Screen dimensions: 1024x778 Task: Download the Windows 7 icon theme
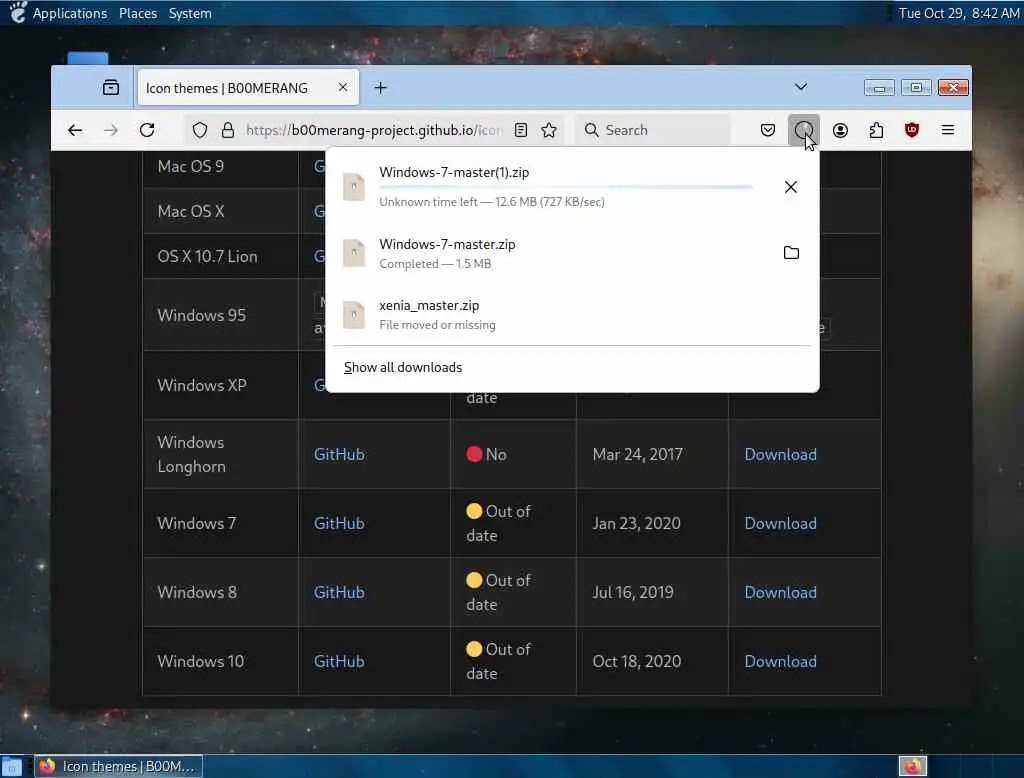point(780,523)
